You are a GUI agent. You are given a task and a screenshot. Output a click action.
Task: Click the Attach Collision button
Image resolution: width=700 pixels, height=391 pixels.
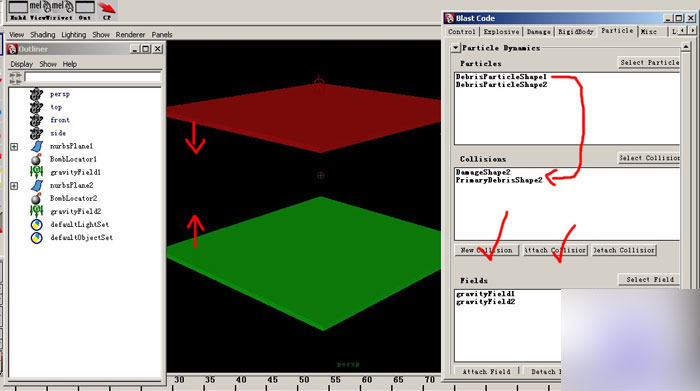(x=555, y=250)
